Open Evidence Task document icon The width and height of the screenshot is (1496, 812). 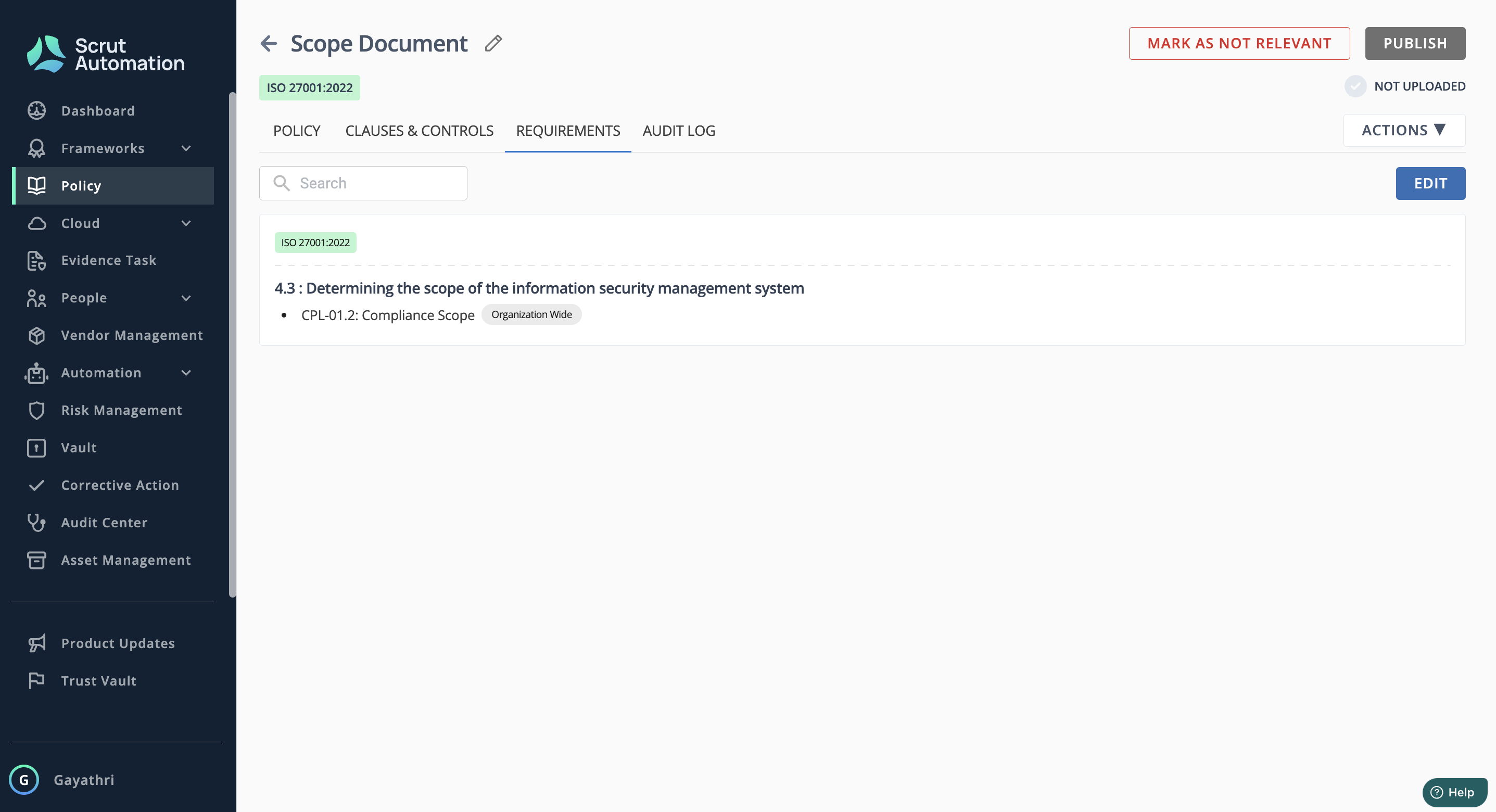click(x=36, y=261)
